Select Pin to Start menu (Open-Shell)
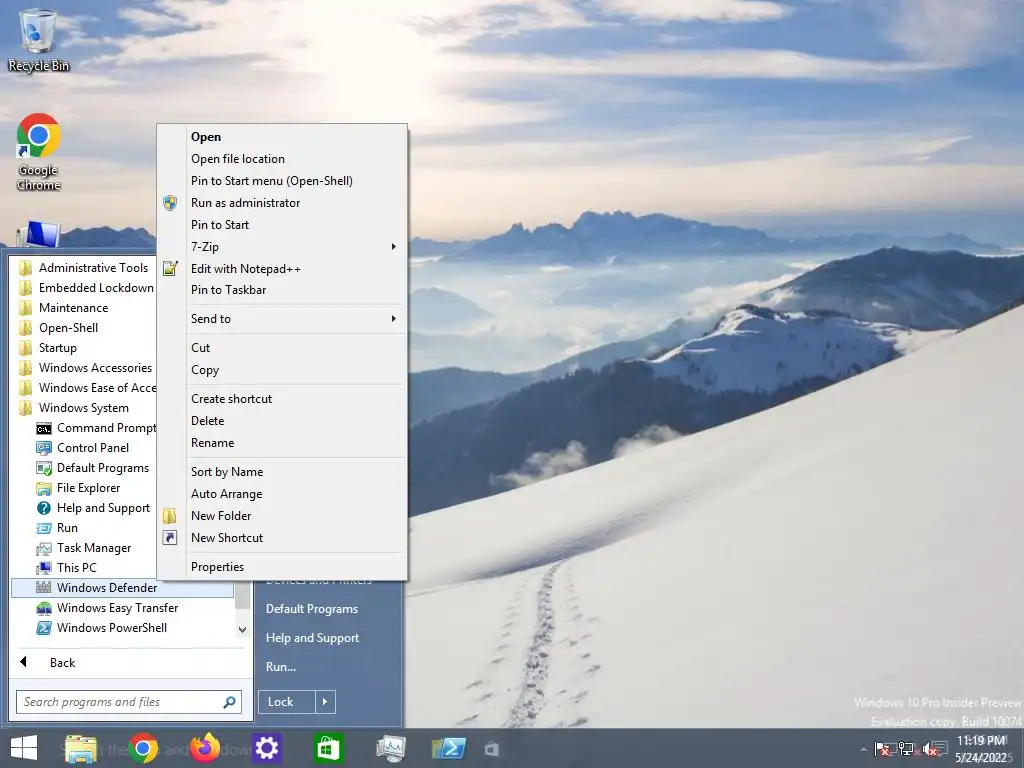 coord(282,181)
